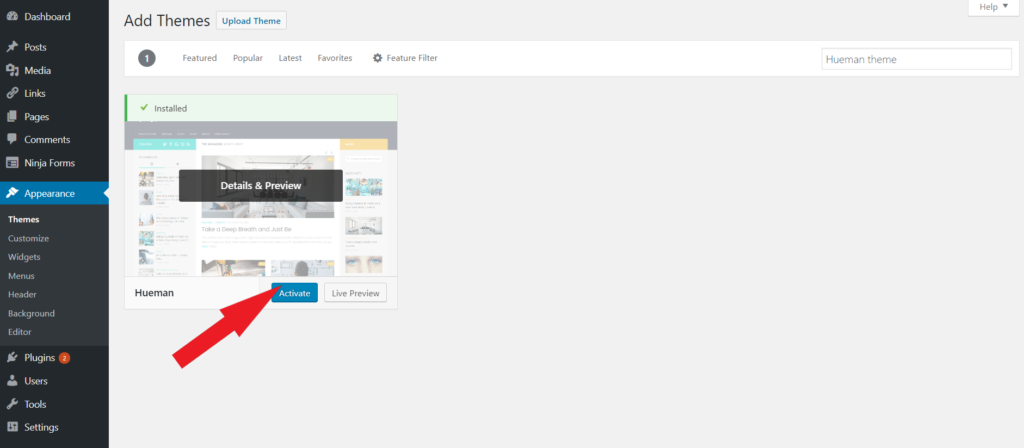Open the Background submenu item
This screenshot has height=448, width=1024.
[x=31, y=313]
